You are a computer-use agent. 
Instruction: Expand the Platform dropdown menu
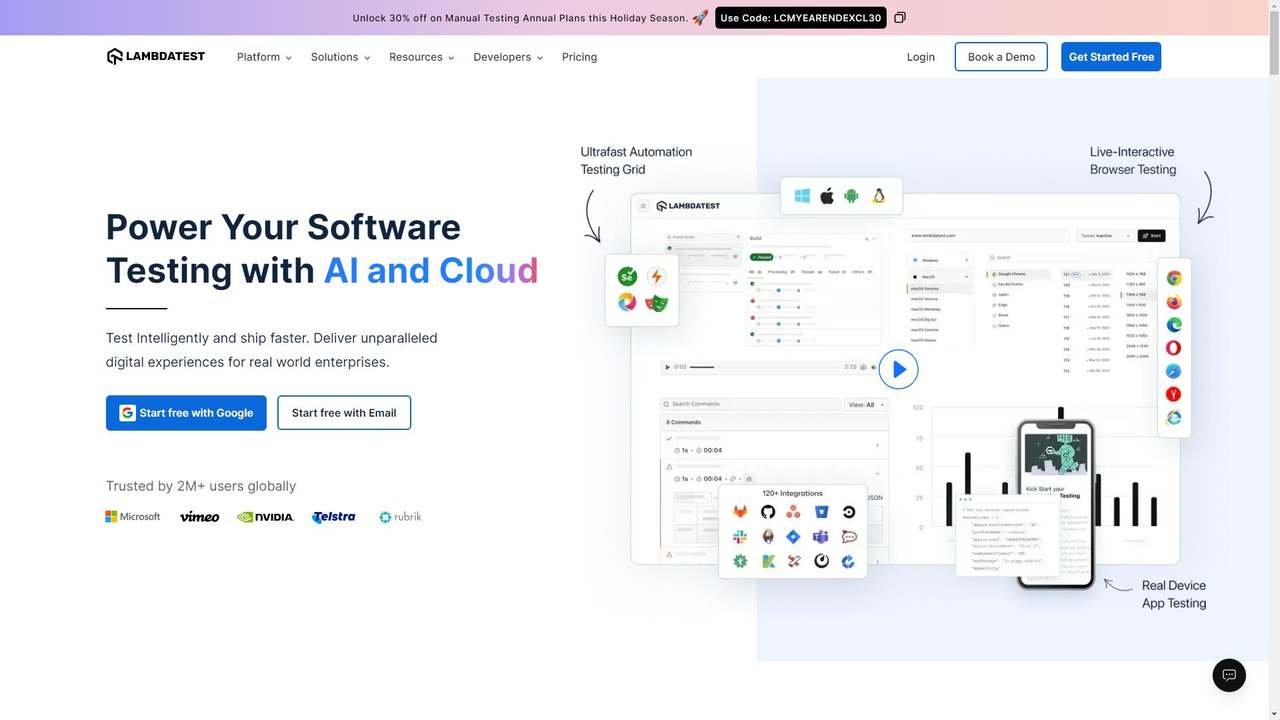(265, 57)
